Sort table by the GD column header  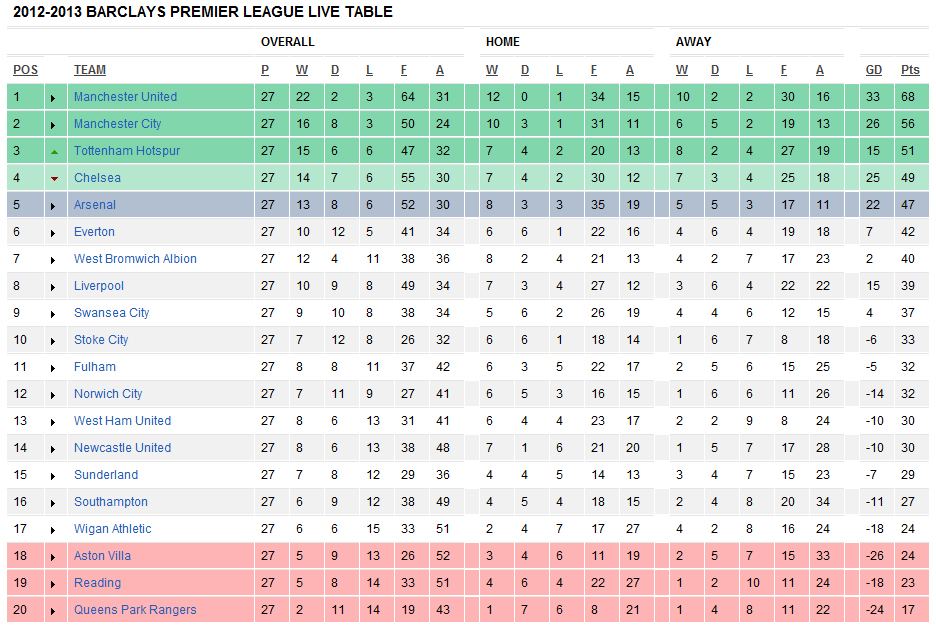click(x=874, y=70)
